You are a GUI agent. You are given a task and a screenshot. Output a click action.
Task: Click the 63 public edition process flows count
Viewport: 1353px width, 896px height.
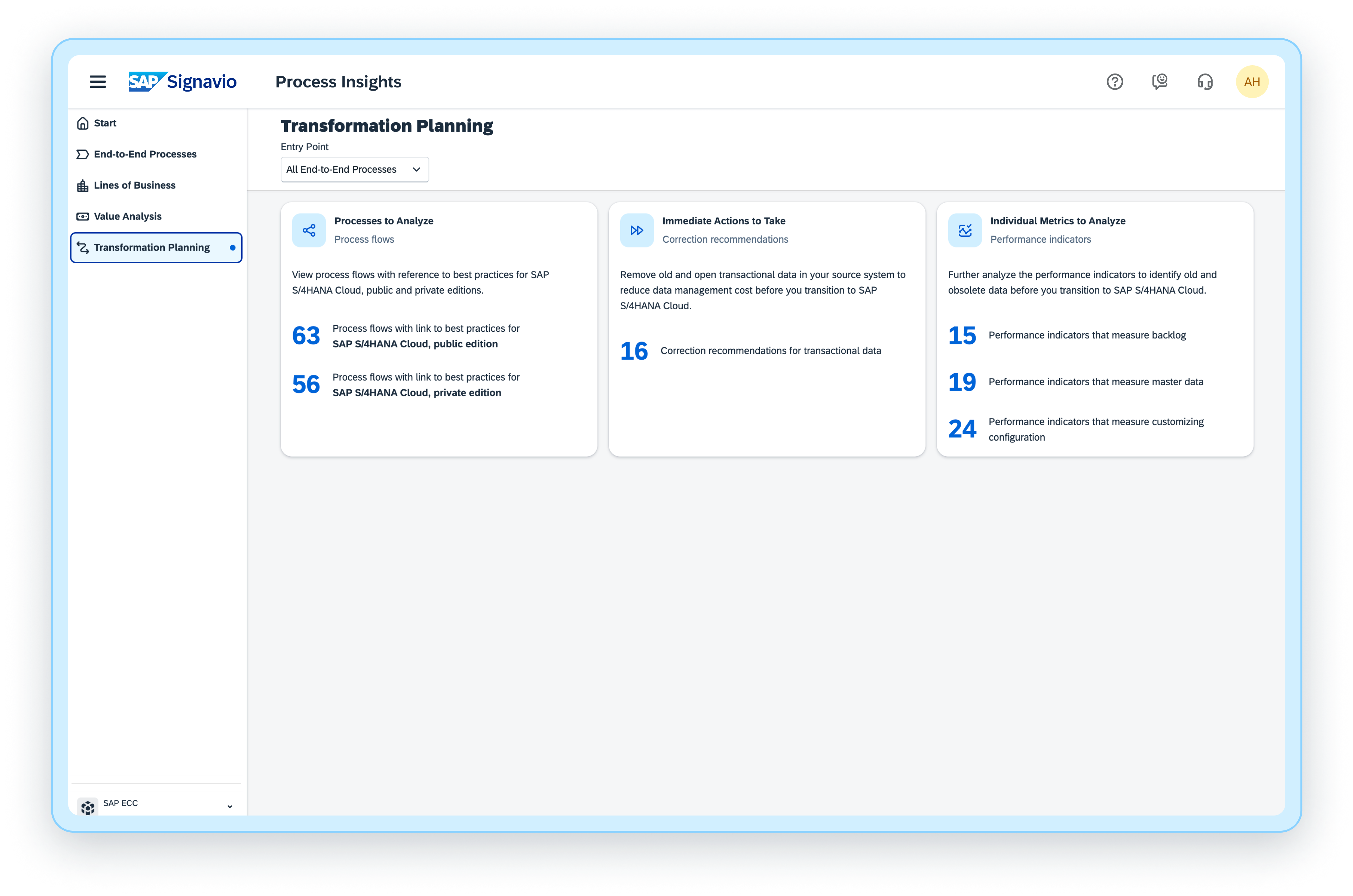(306, 335)
